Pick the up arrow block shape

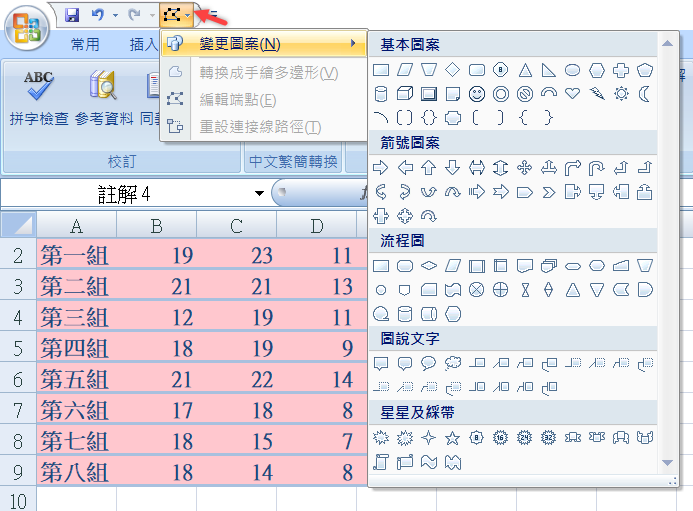pos(429,168)
